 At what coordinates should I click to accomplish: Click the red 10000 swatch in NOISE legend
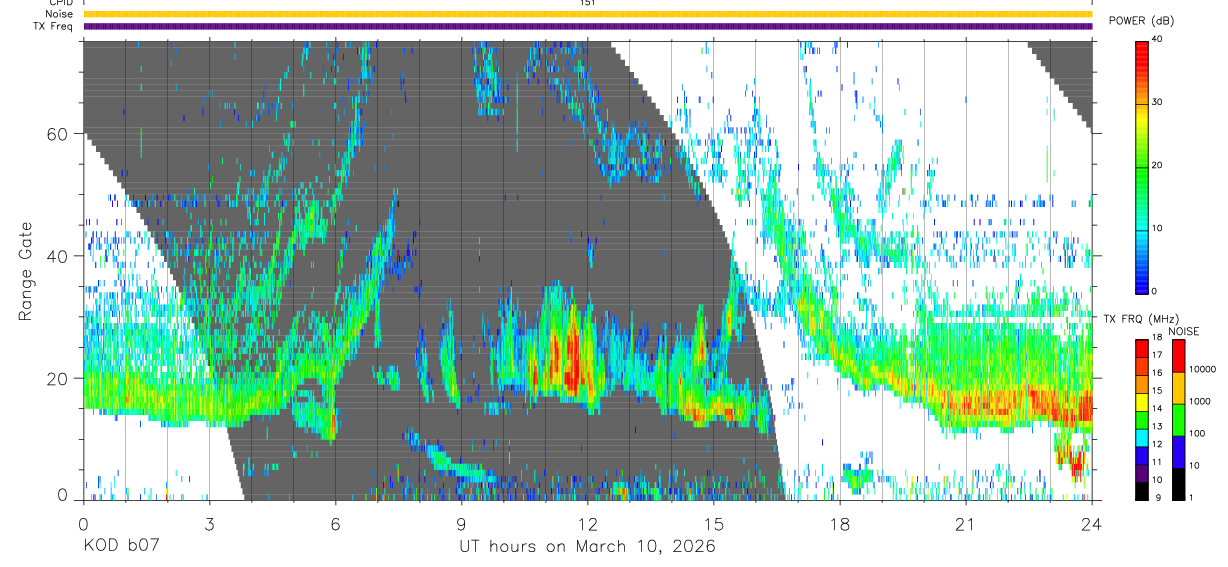(x=1179, y=356)
